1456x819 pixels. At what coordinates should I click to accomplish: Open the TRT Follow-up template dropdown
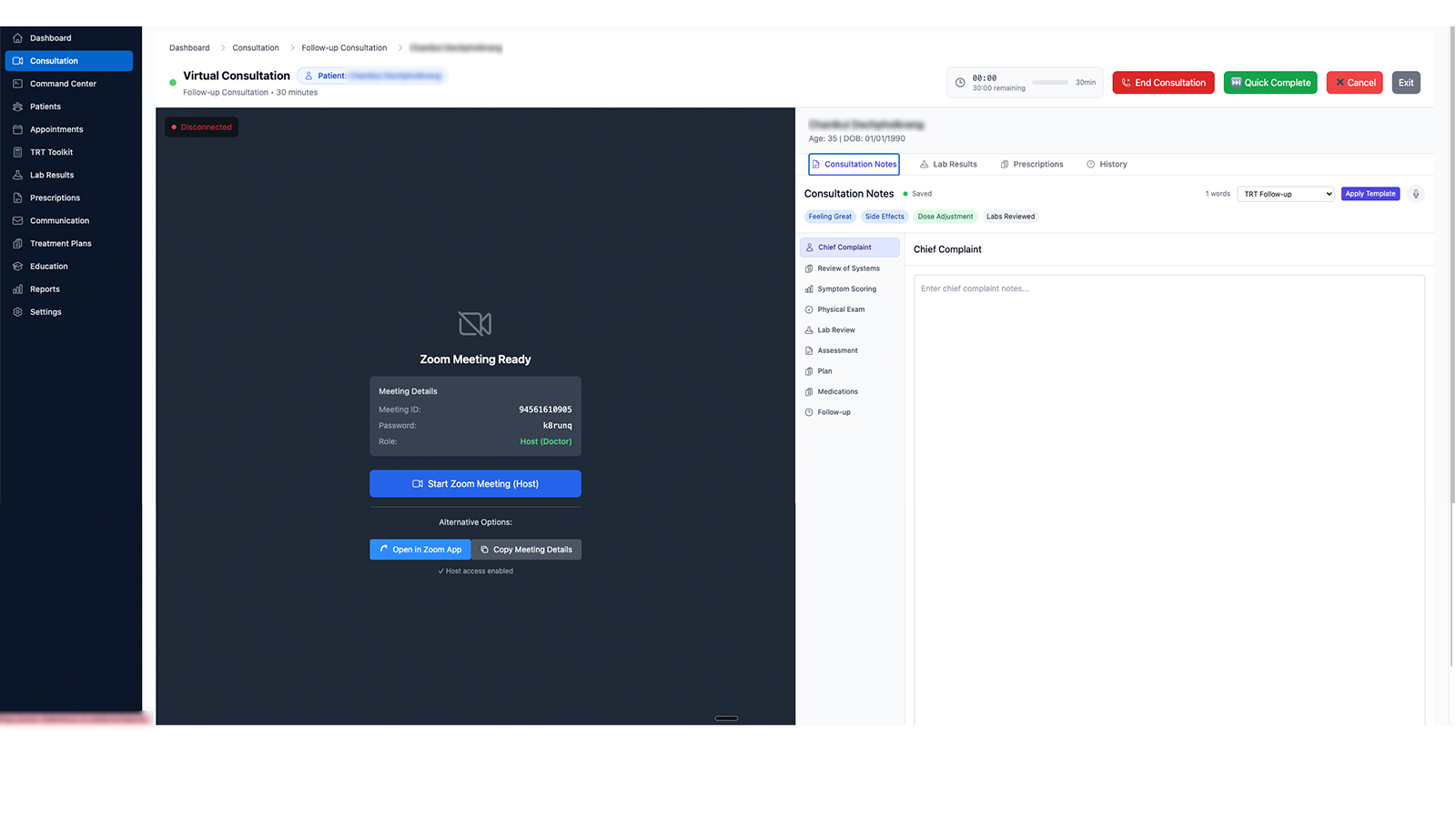(1285, 194)
